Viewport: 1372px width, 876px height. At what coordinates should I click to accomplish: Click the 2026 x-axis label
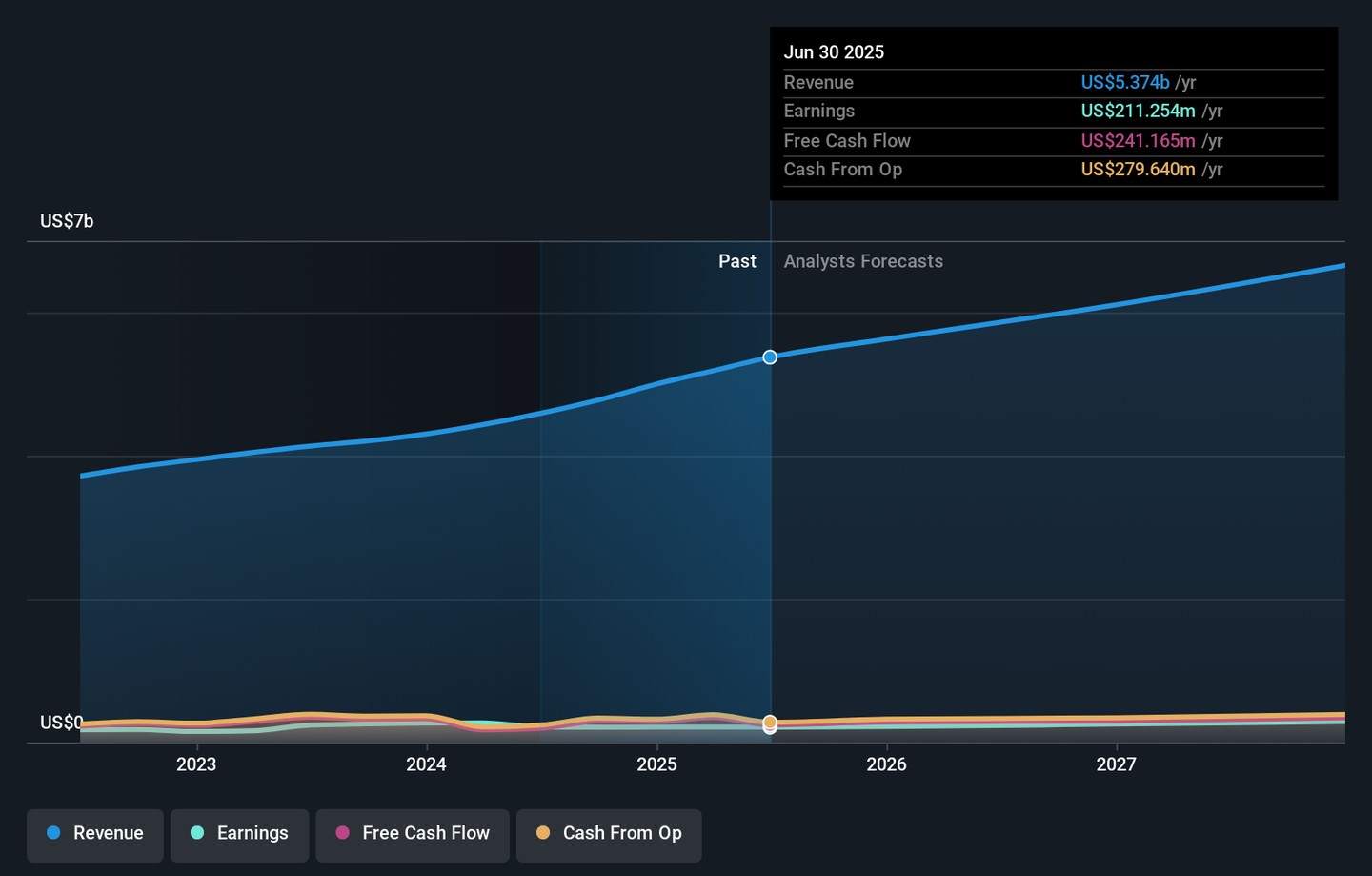(886, 764)
